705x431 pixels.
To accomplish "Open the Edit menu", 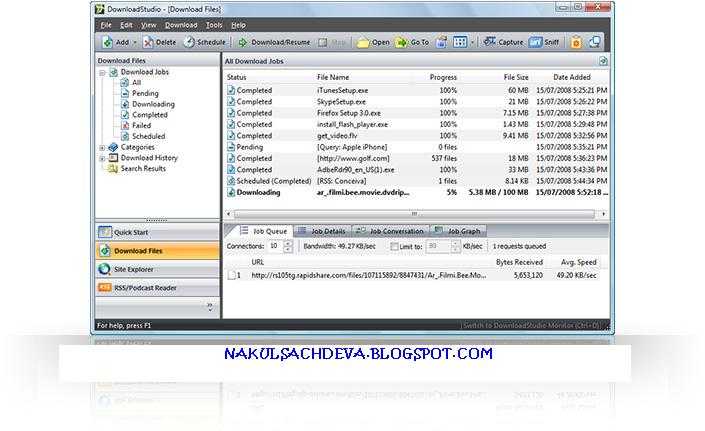I will click(x=126, y=25).
